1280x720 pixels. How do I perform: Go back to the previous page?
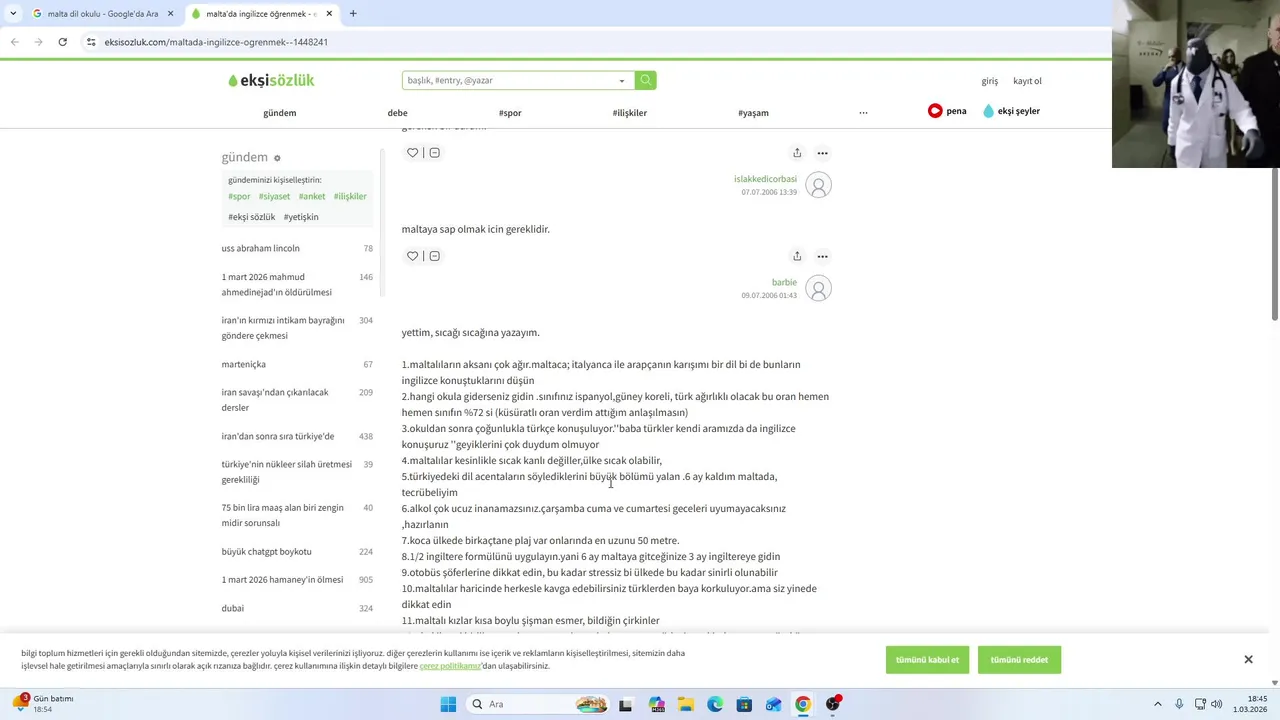(x=14, y=42)
